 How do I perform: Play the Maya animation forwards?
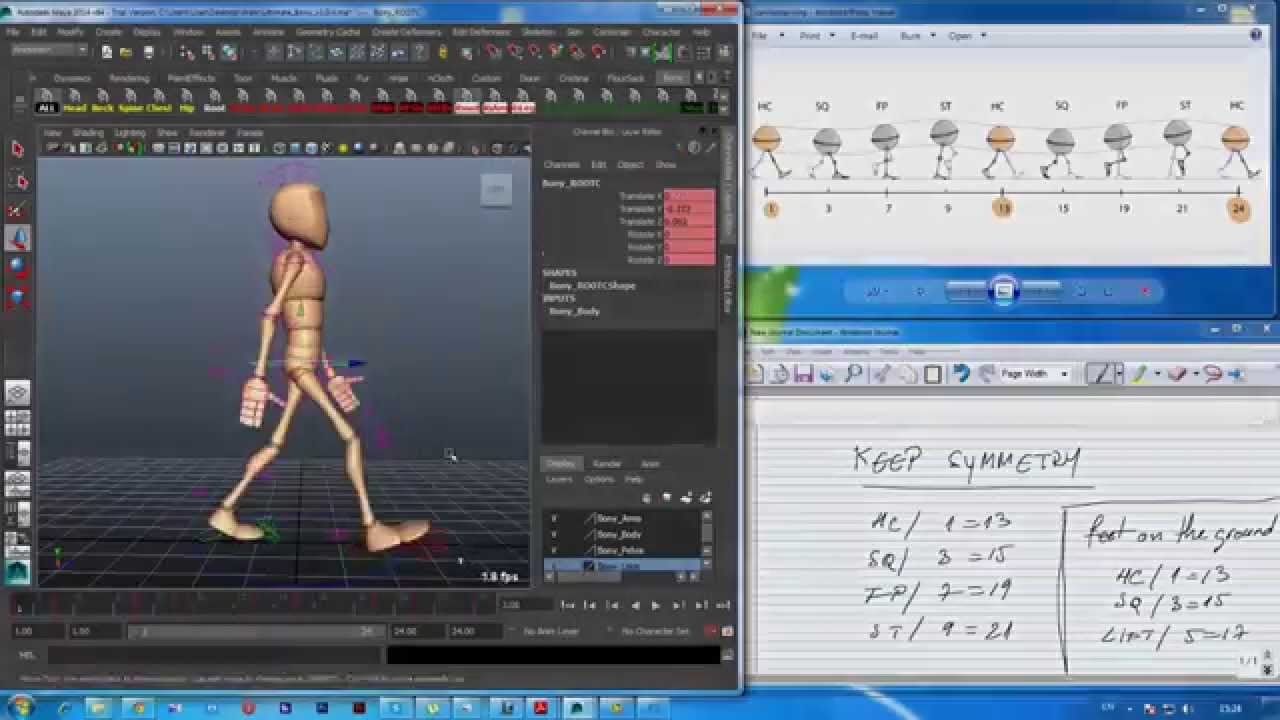(x=656, y=605)
